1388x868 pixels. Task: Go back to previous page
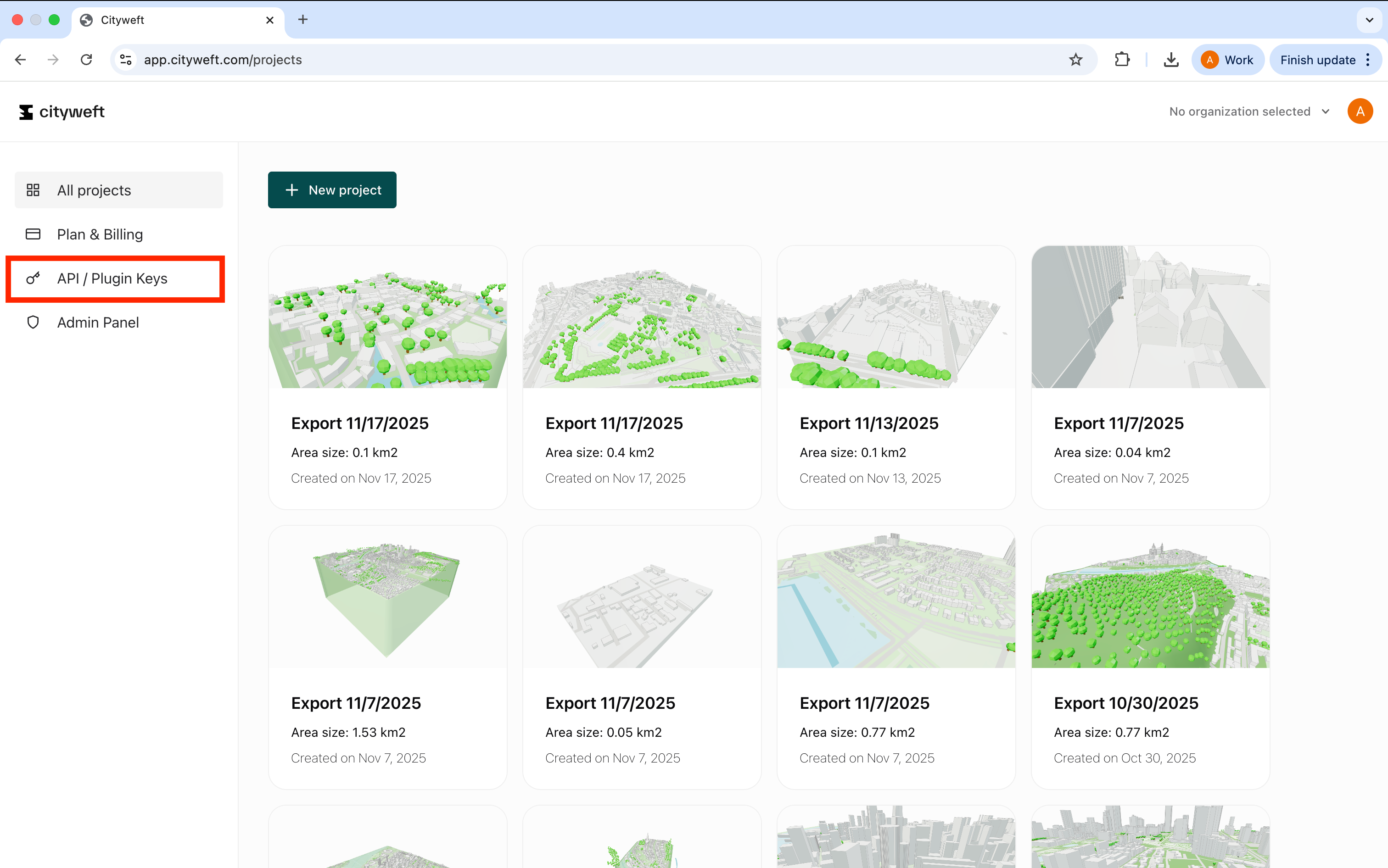click(x=21, y=60)
